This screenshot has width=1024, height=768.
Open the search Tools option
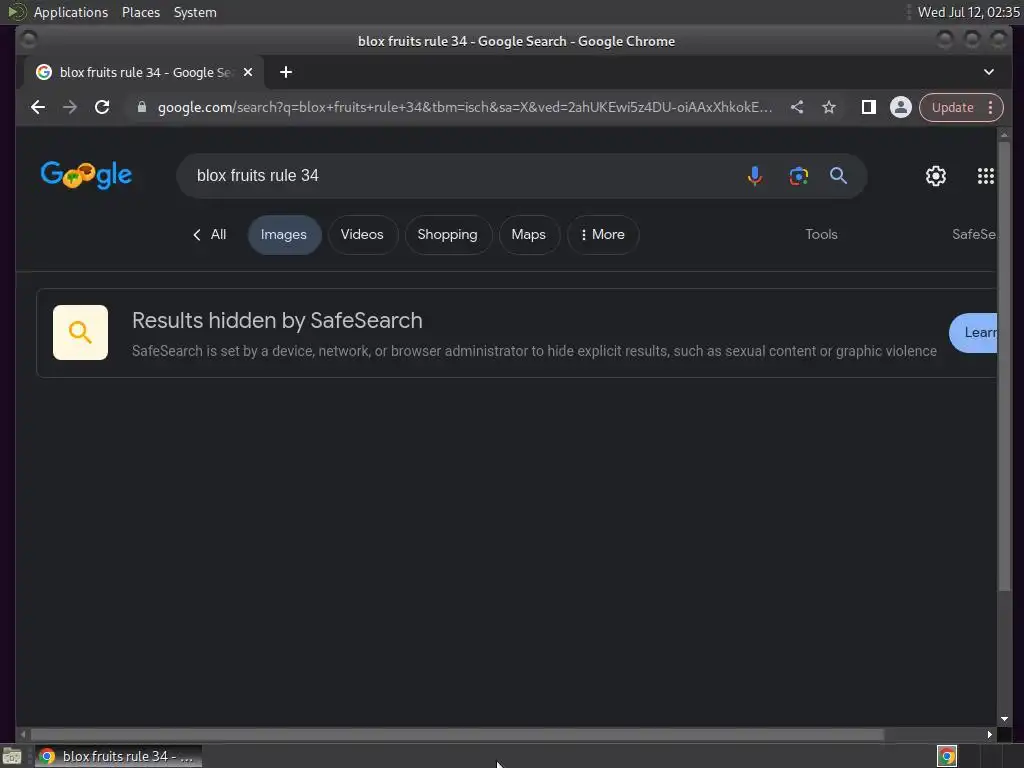(821, 234)
